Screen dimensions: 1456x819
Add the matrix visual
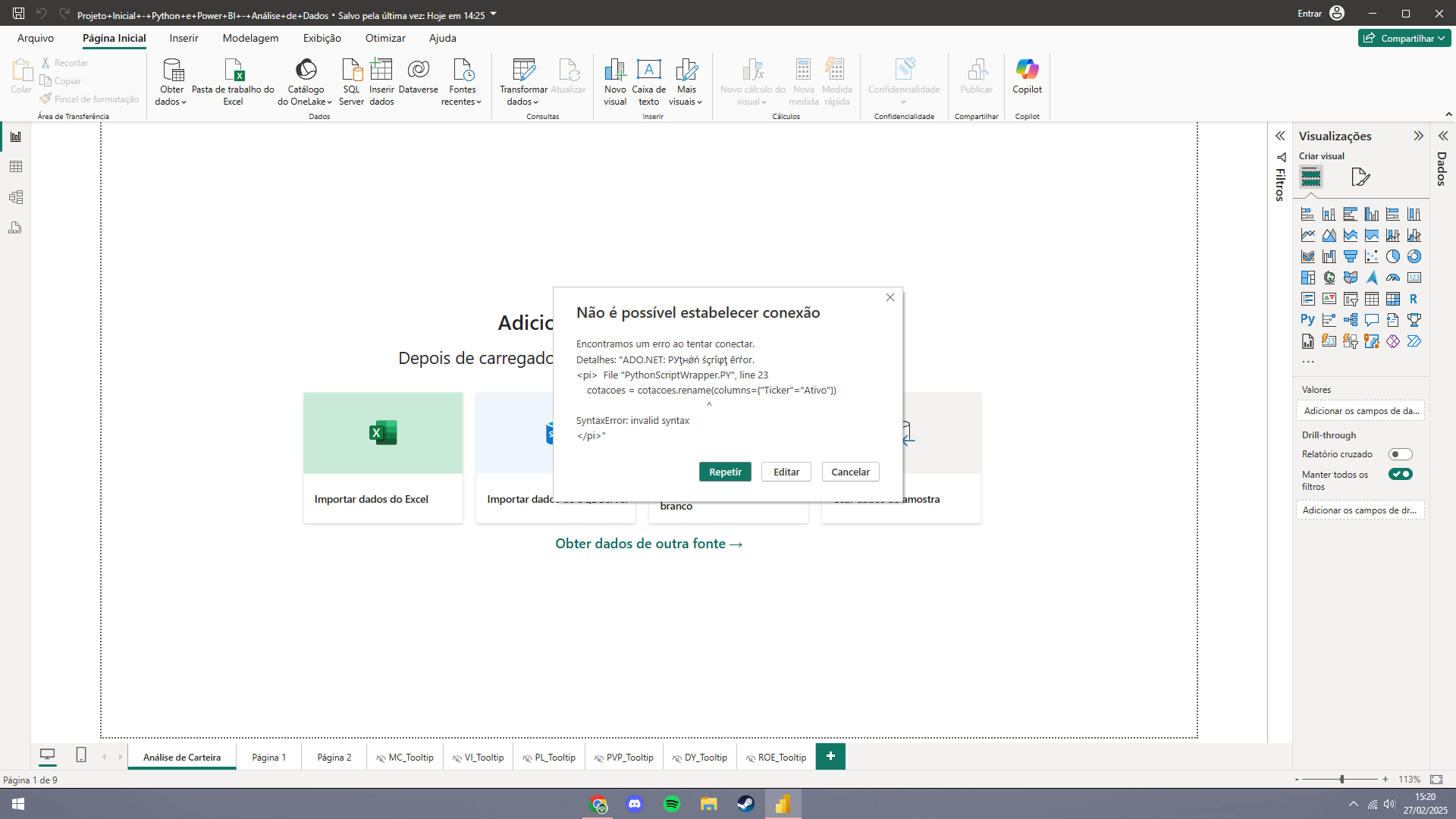coord(1392,299)
